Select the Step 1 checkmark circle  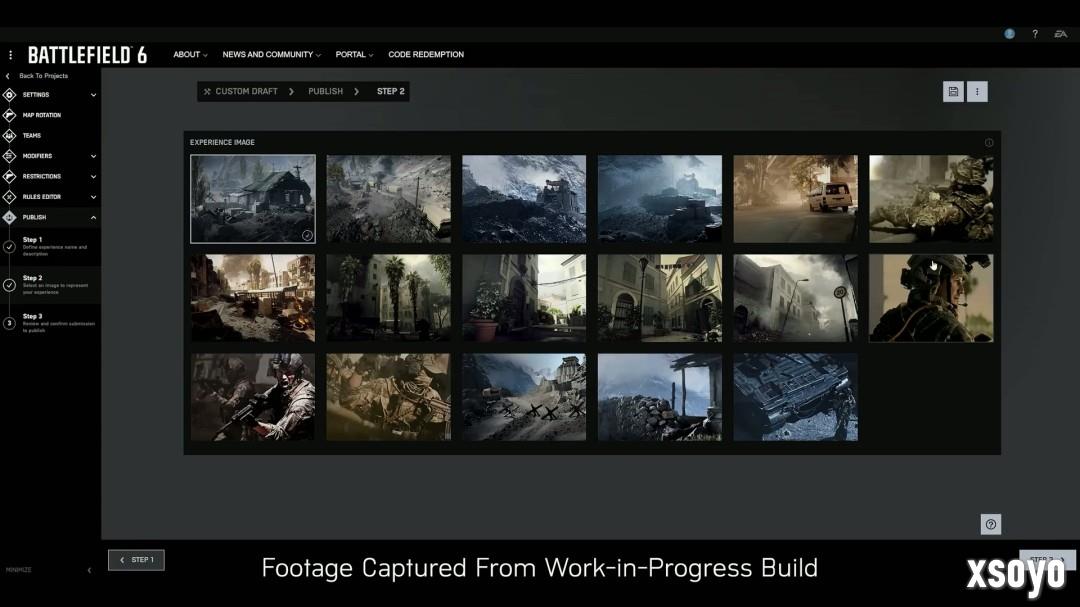[x=9, y=246]
